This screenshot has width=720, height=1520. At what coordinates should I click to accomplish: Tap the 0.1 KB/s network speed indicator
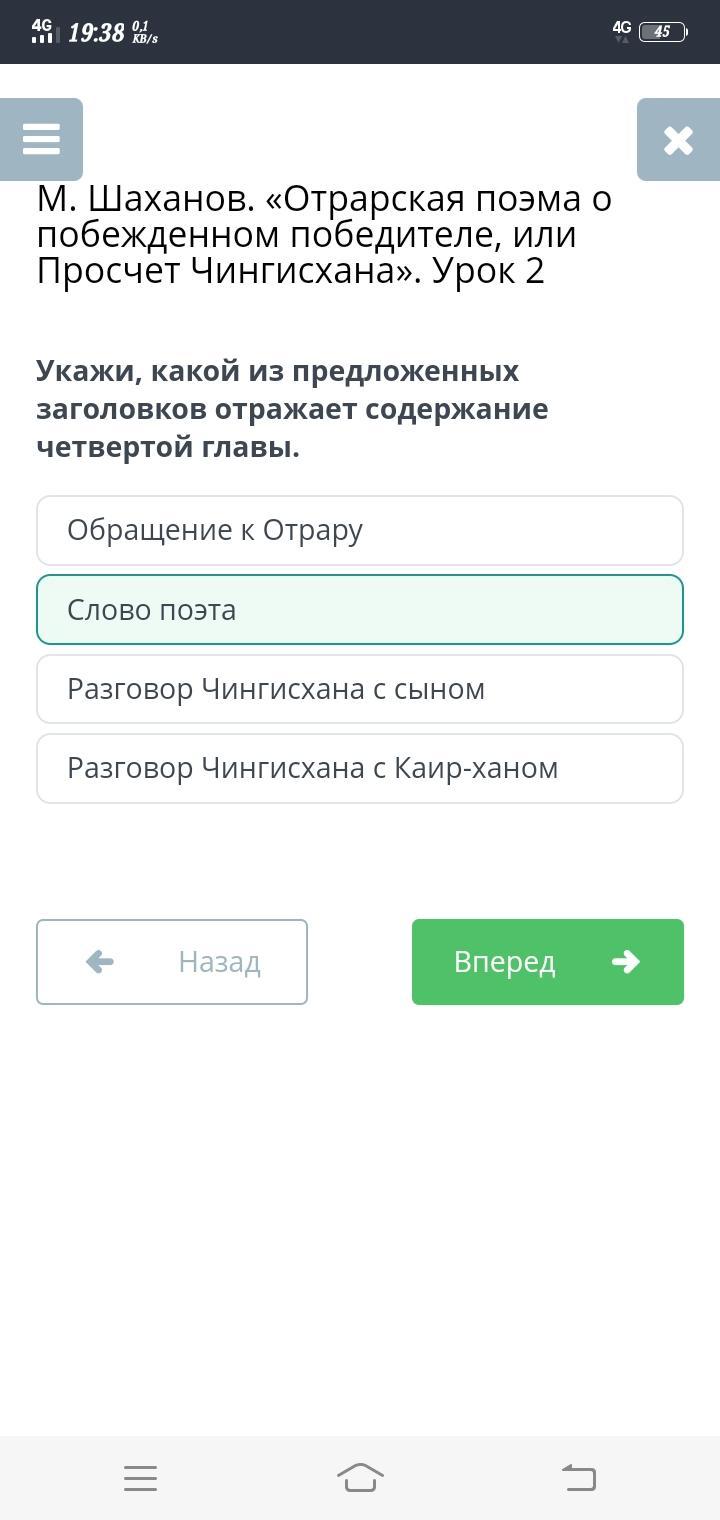pos(145,33)
